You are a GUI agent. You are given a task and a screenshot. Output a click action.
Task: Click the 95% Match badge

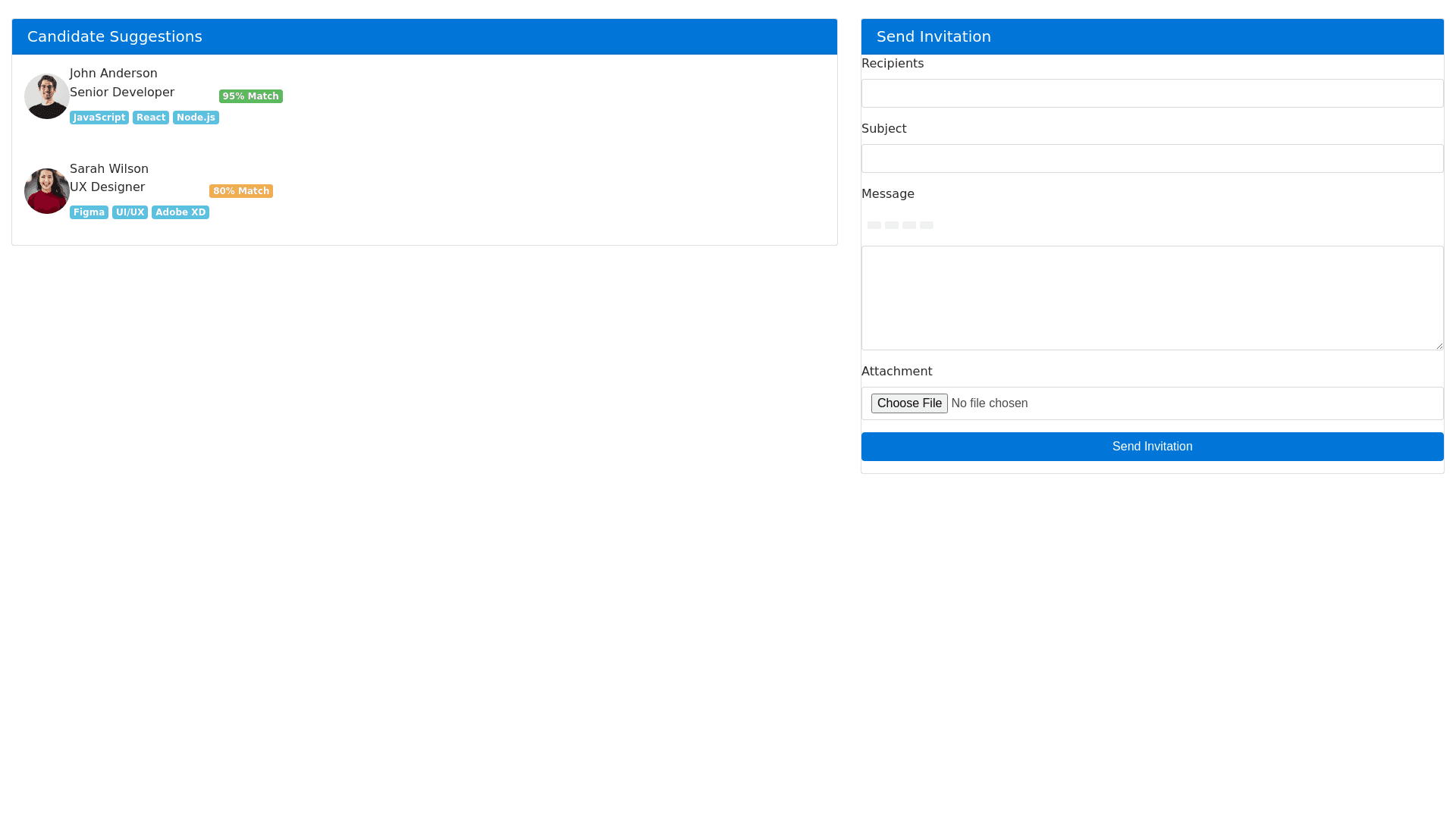point(251,96)
